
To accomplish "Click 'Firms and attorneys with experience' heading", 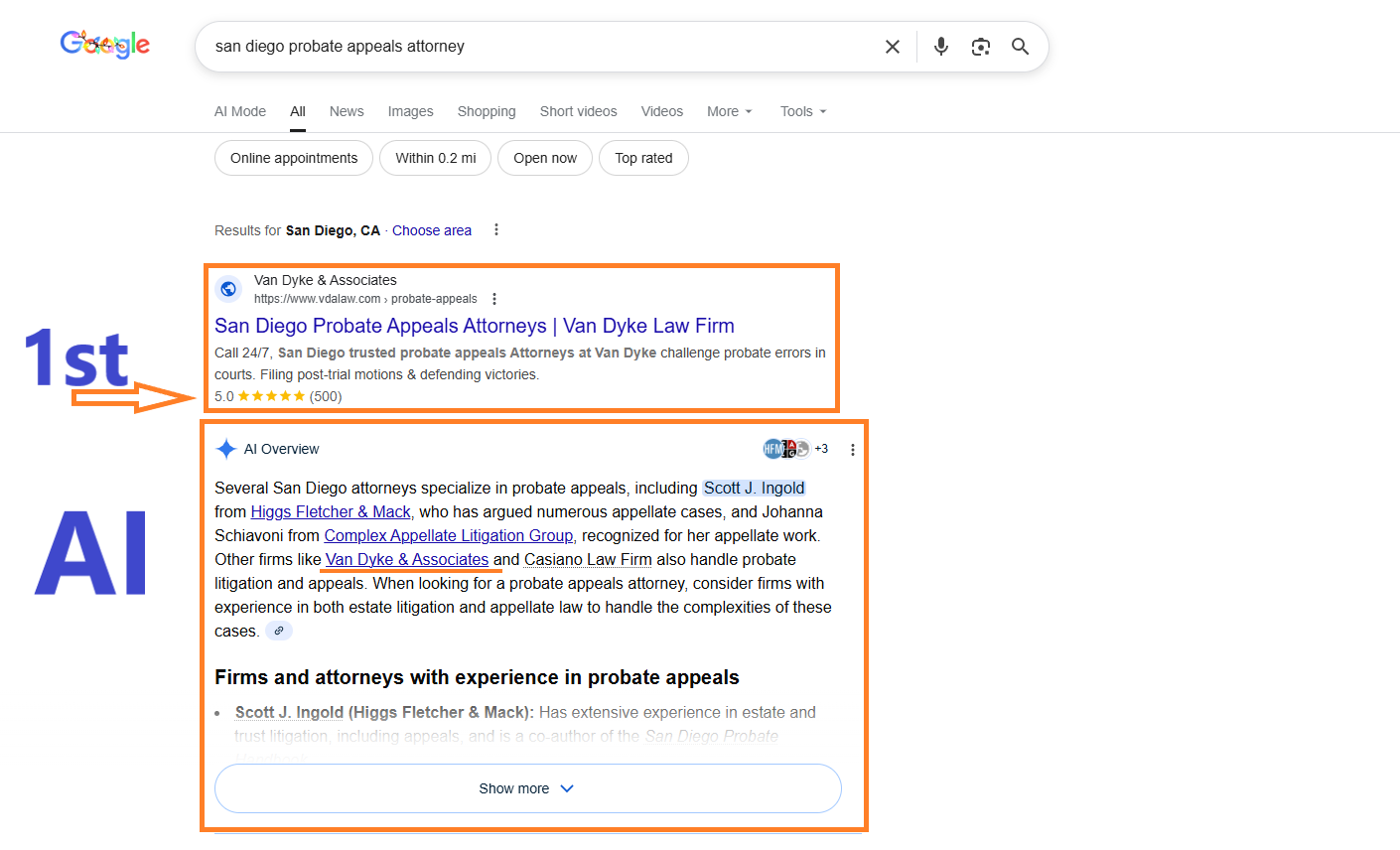I will pyautogui.click(x=477, y=677).
